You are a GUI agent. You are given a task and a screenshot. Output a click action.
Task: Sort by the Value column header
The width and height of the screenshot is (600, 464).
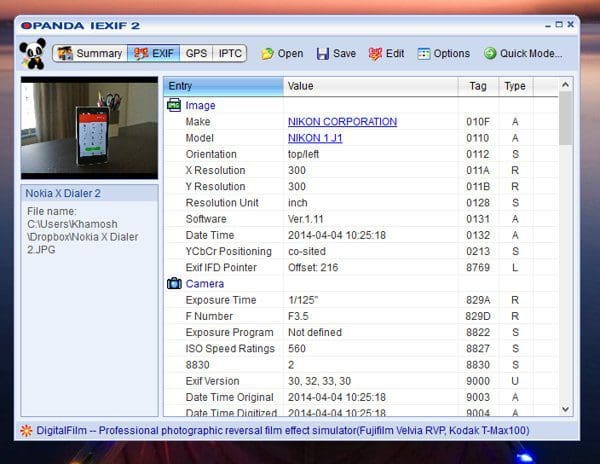[370, 86]
